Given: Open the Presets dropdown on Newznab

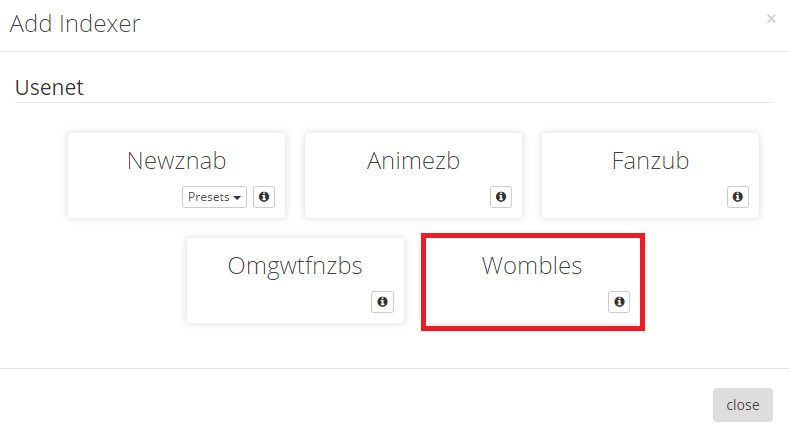Looking at the screenshot, I should click(x=214, y=197).
